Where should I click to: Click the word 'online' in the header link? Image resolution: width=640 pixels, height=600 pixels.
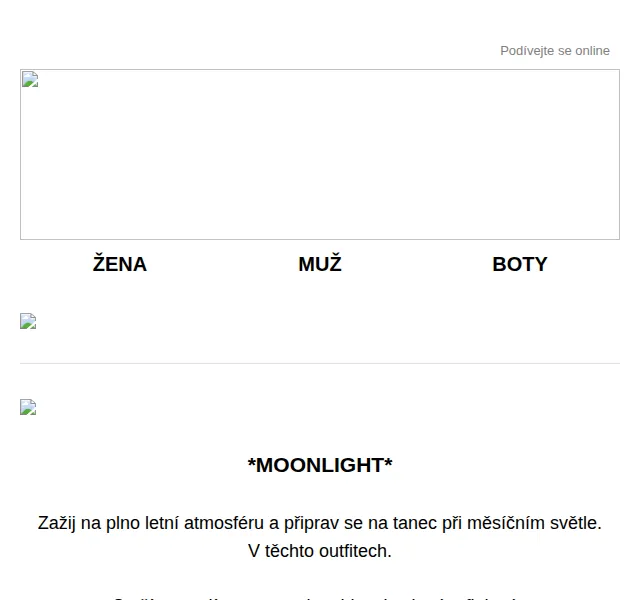pos(592,51)
